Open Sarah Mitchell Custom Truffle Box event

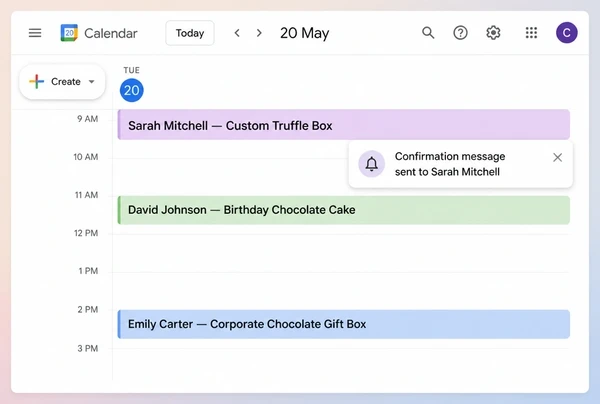[344, 125]
